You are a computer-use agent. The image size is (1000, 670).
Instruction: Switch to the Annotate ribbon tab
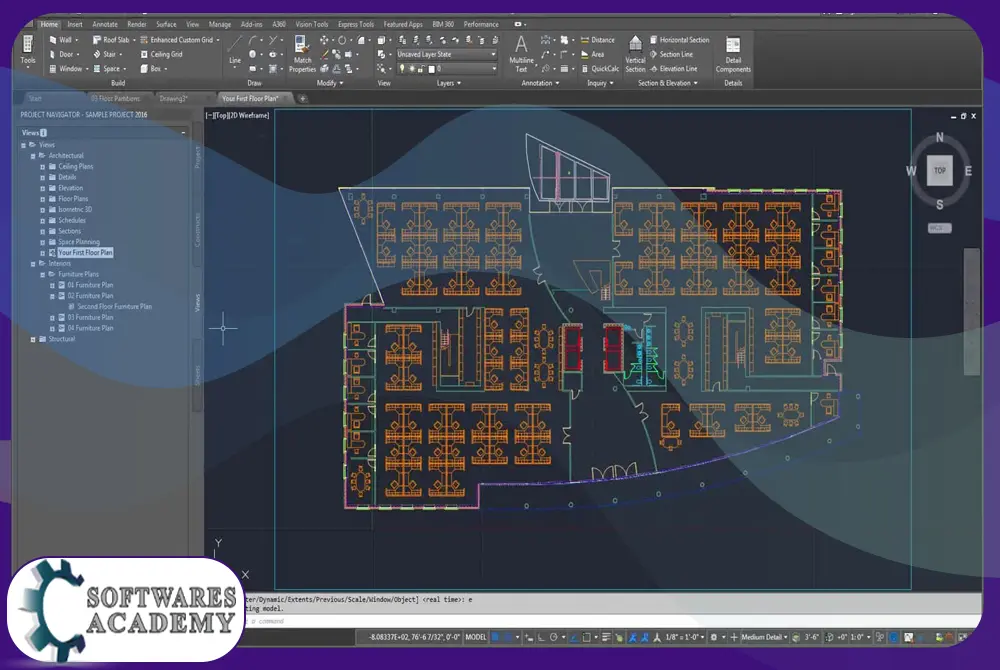pyautogui.click(x=105, y=24)
